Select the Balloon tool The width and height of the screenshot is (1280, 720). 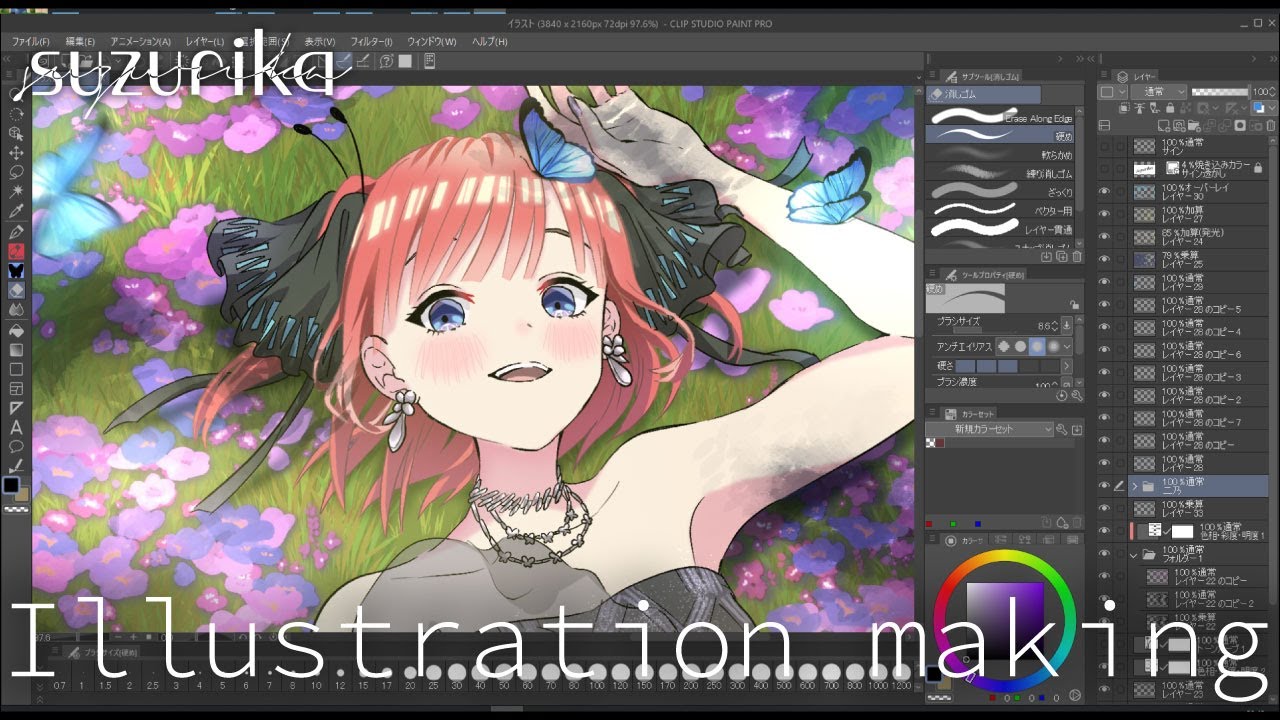point(16,447)
